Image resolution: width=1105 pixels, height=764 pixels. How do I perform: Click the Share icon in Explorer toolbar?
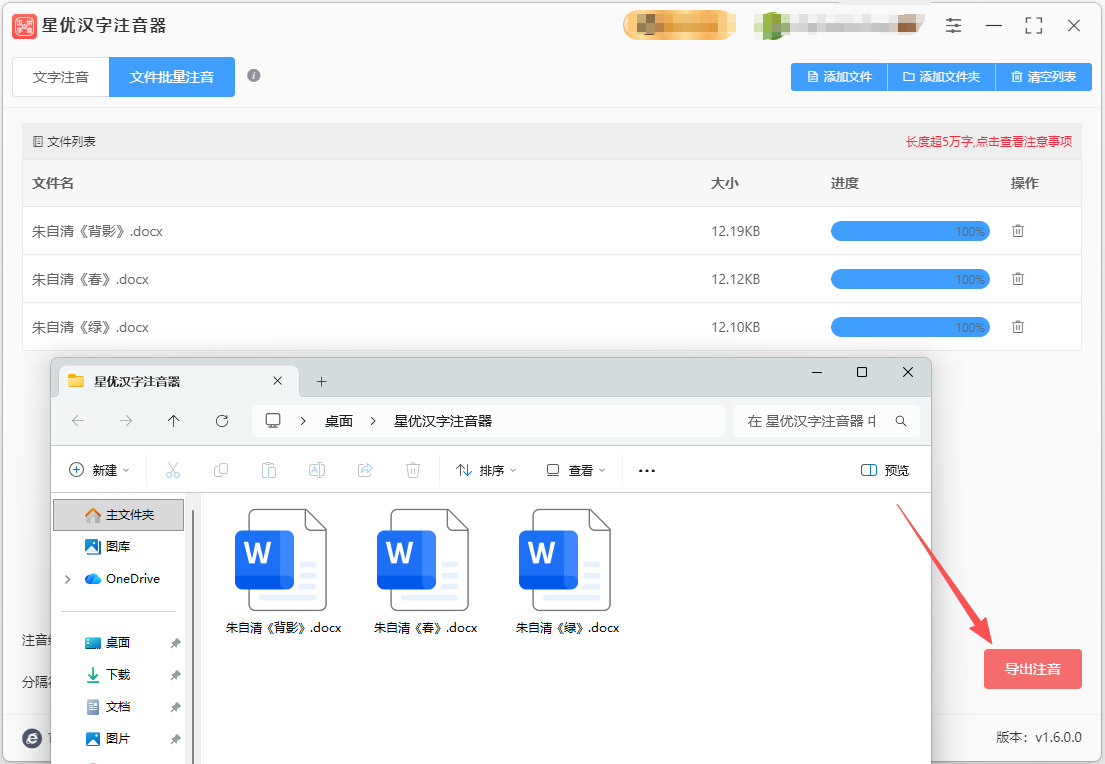pos(365,470)
